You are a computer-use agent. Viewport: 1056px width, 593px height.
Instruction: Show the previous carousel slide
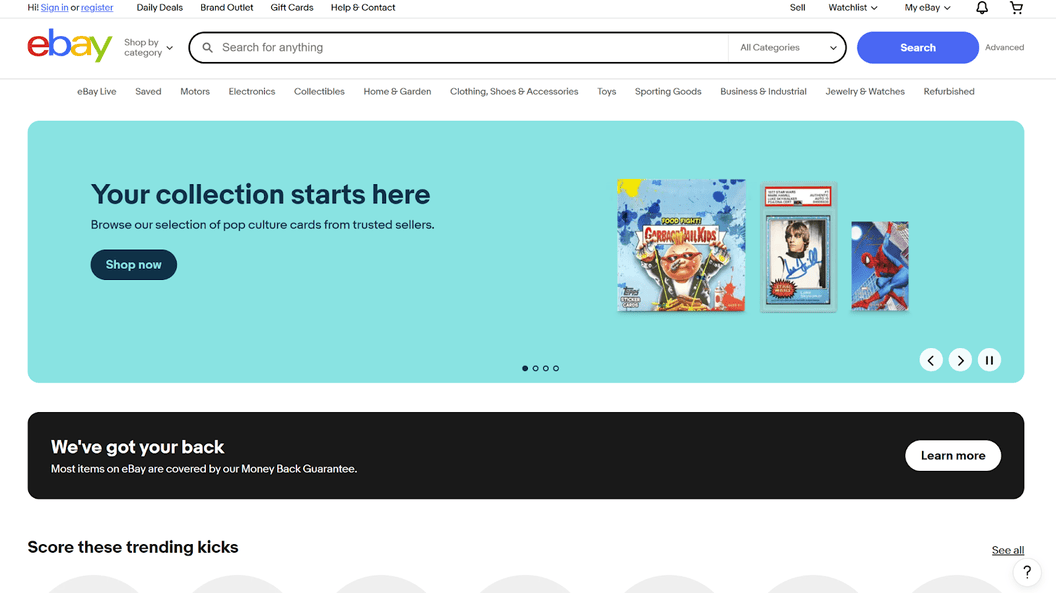click(x=931, y=360)
